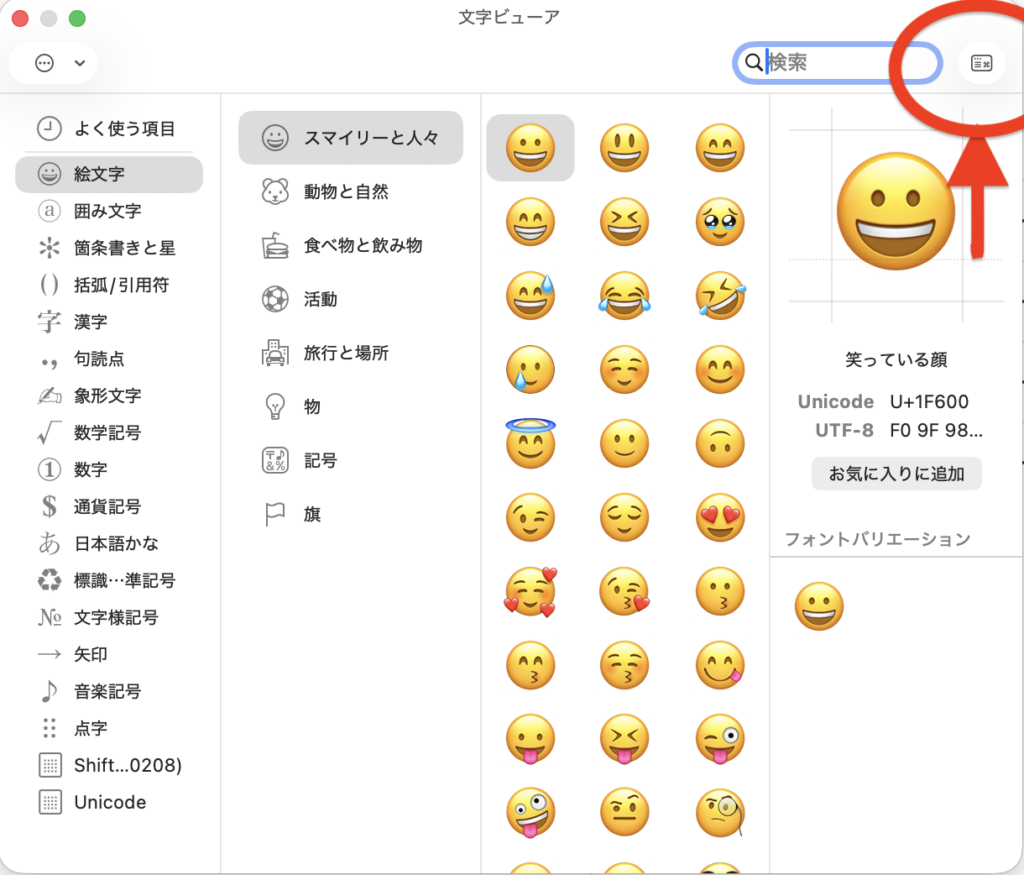The height and width of the screenshot is (875, 1024).
Task: Select 食べ物と飲み物 emoji subcategory
Action: (362, 245)
